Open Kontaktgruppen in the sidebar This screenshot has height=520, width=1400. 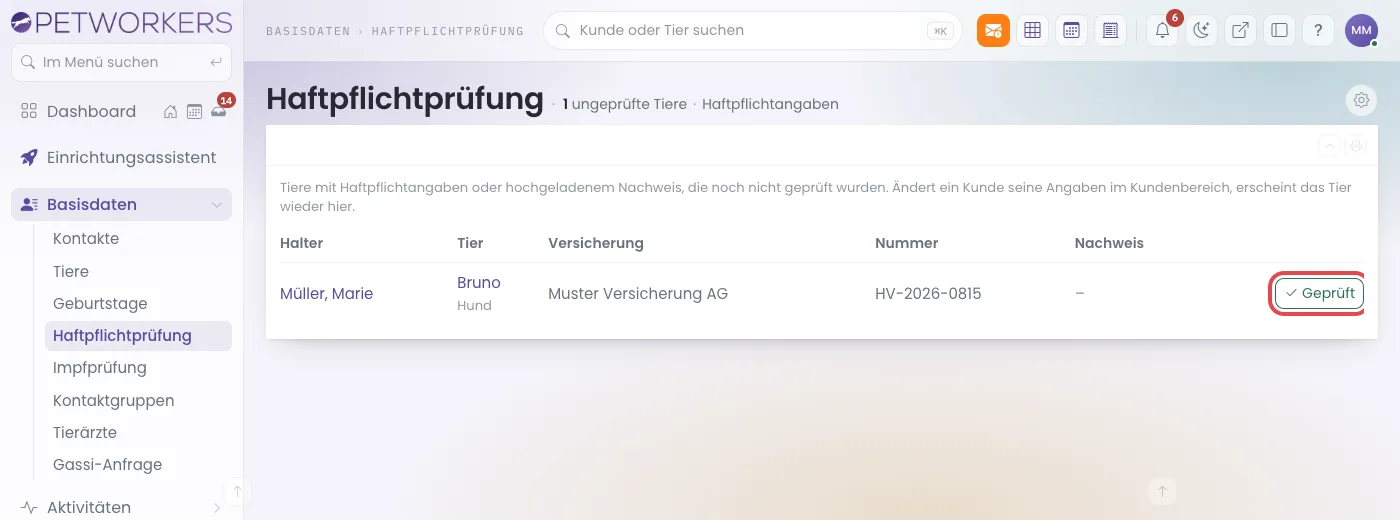pyautogui.click(x=114, y=400)
